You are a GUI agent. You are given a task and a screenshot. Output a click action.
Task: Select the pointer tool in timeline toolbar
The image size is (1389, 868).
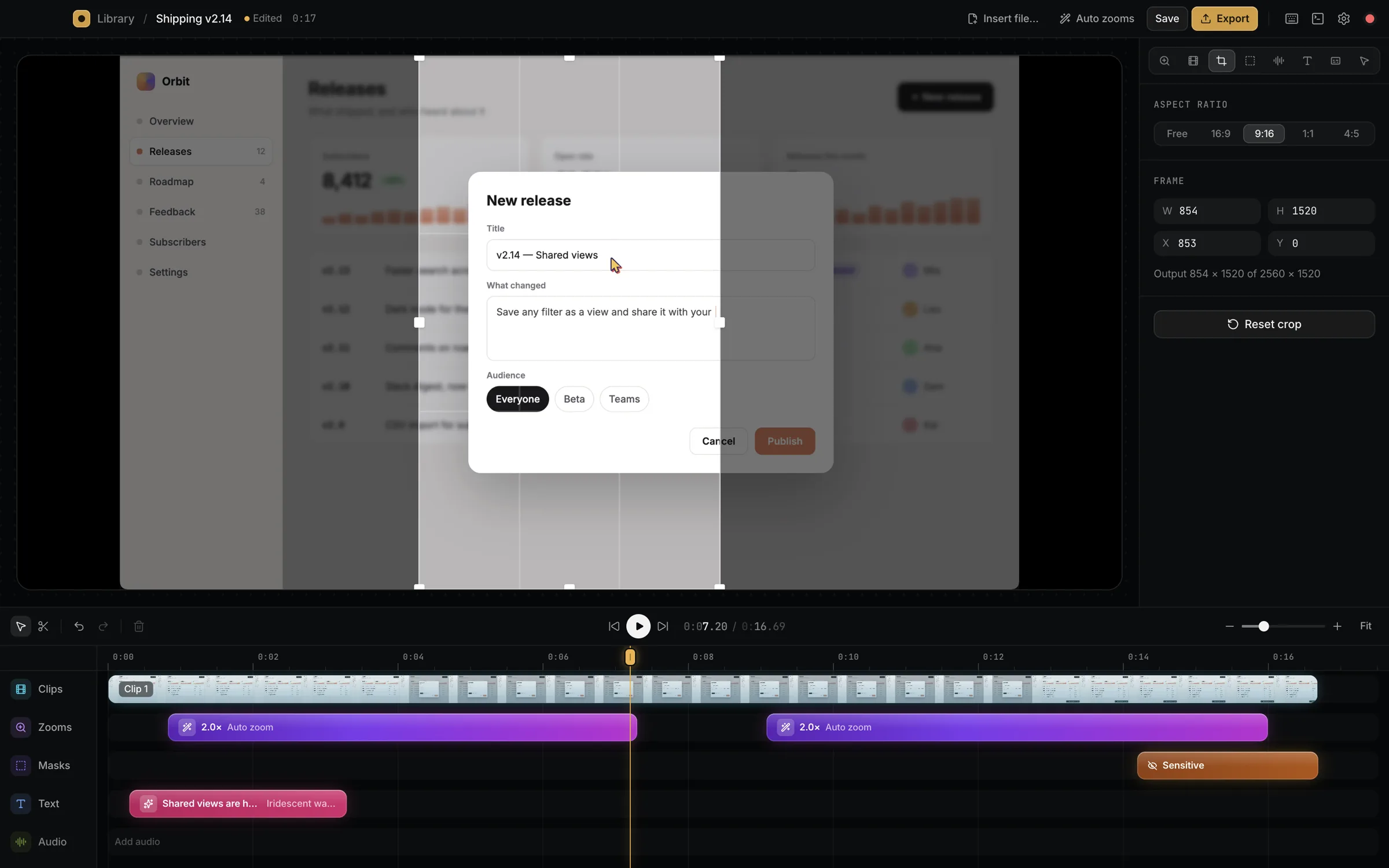click(21, 626)
